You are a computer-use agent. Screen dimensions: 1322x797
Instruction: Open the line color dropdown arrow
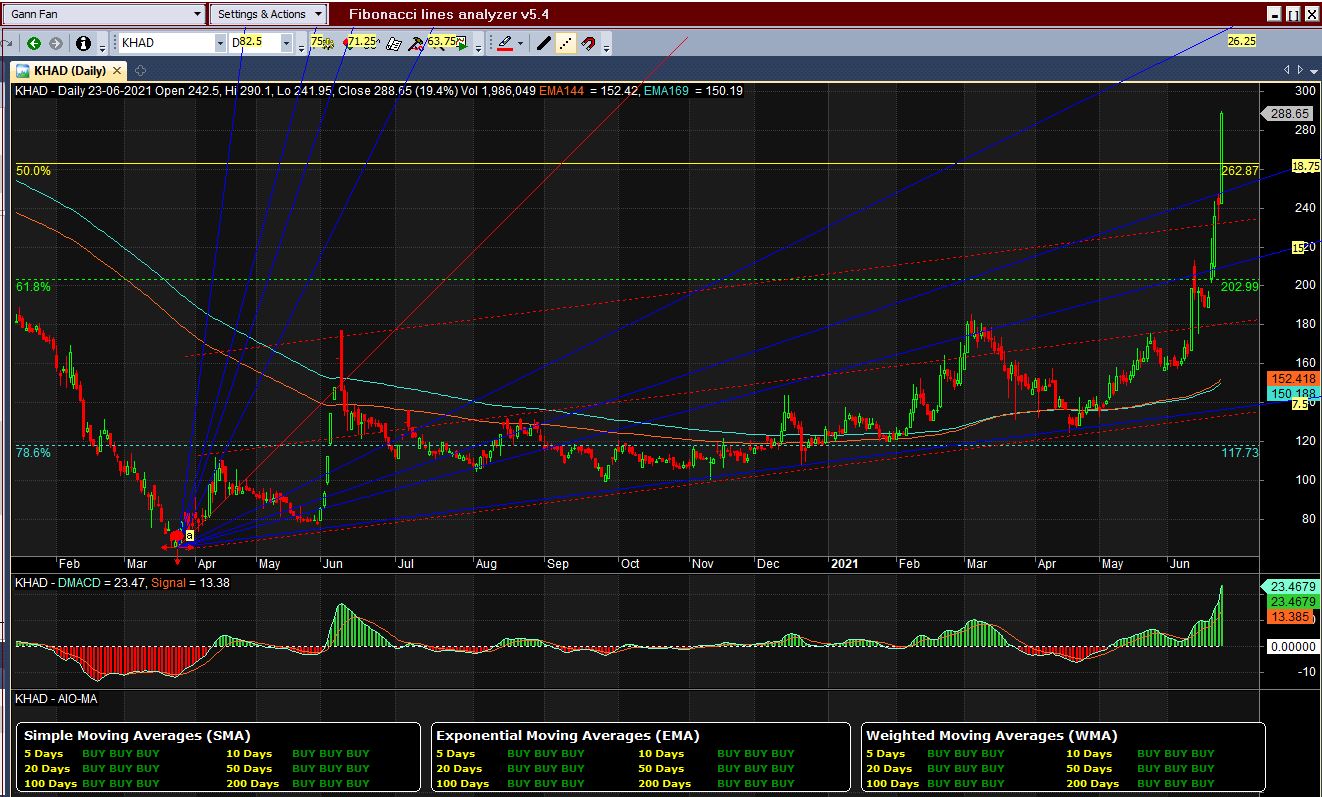[x=521, y=43]
